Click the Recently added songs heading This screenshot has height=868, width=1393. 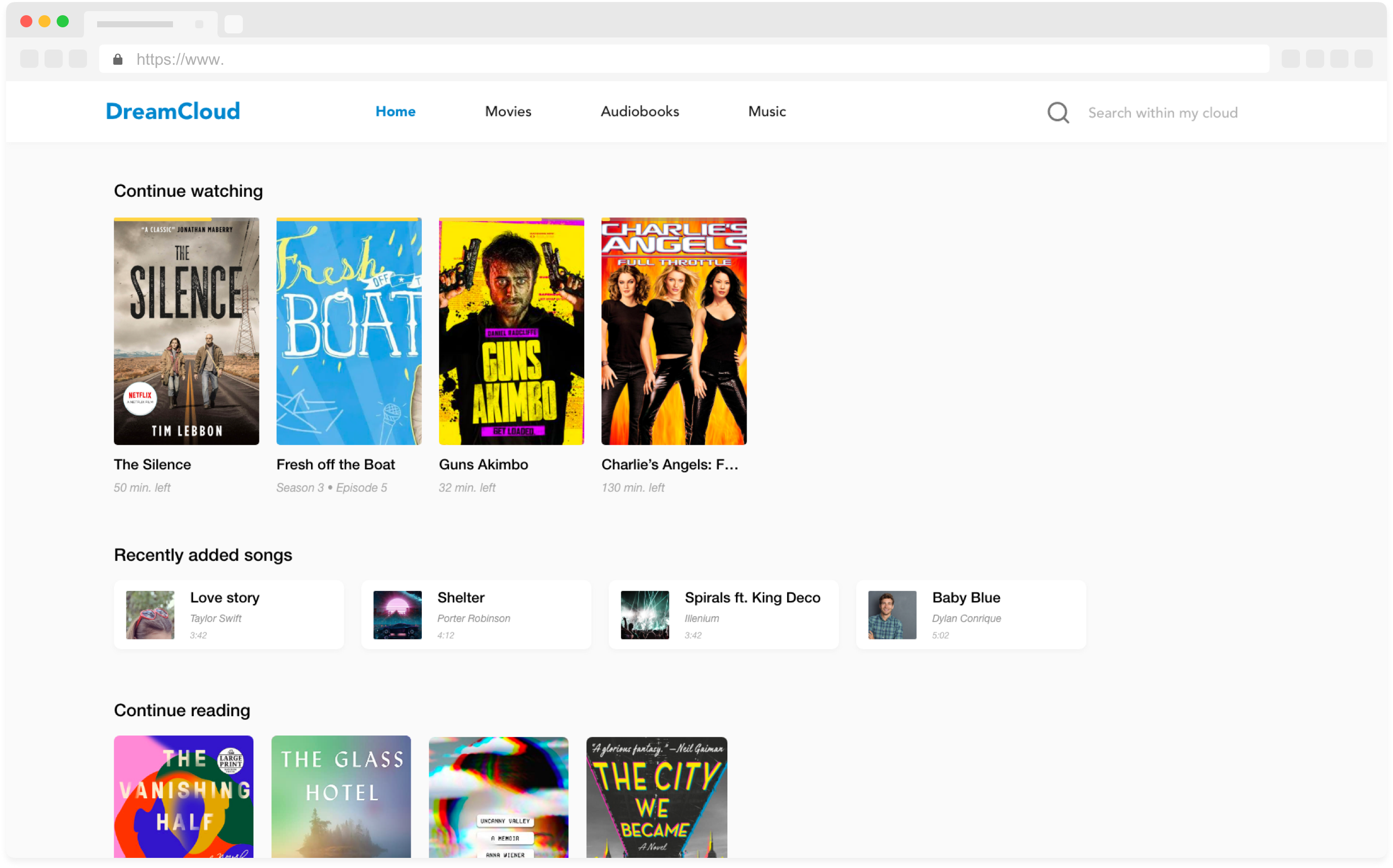(203, 555)
